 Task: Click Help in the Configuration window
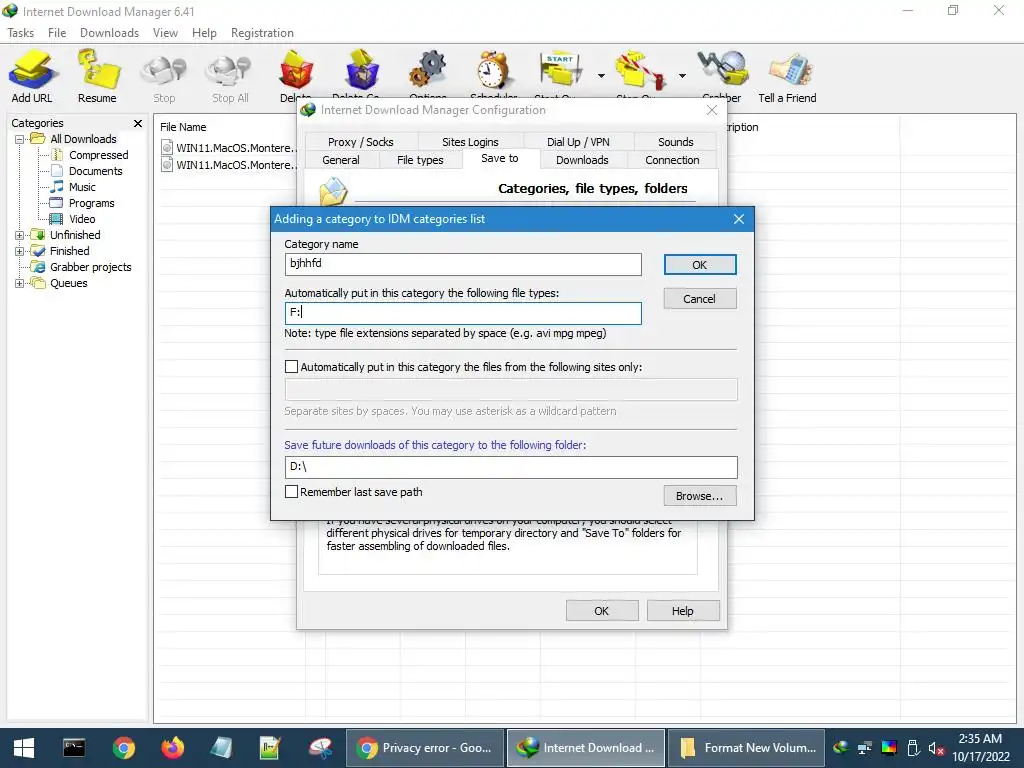point(682,611)
